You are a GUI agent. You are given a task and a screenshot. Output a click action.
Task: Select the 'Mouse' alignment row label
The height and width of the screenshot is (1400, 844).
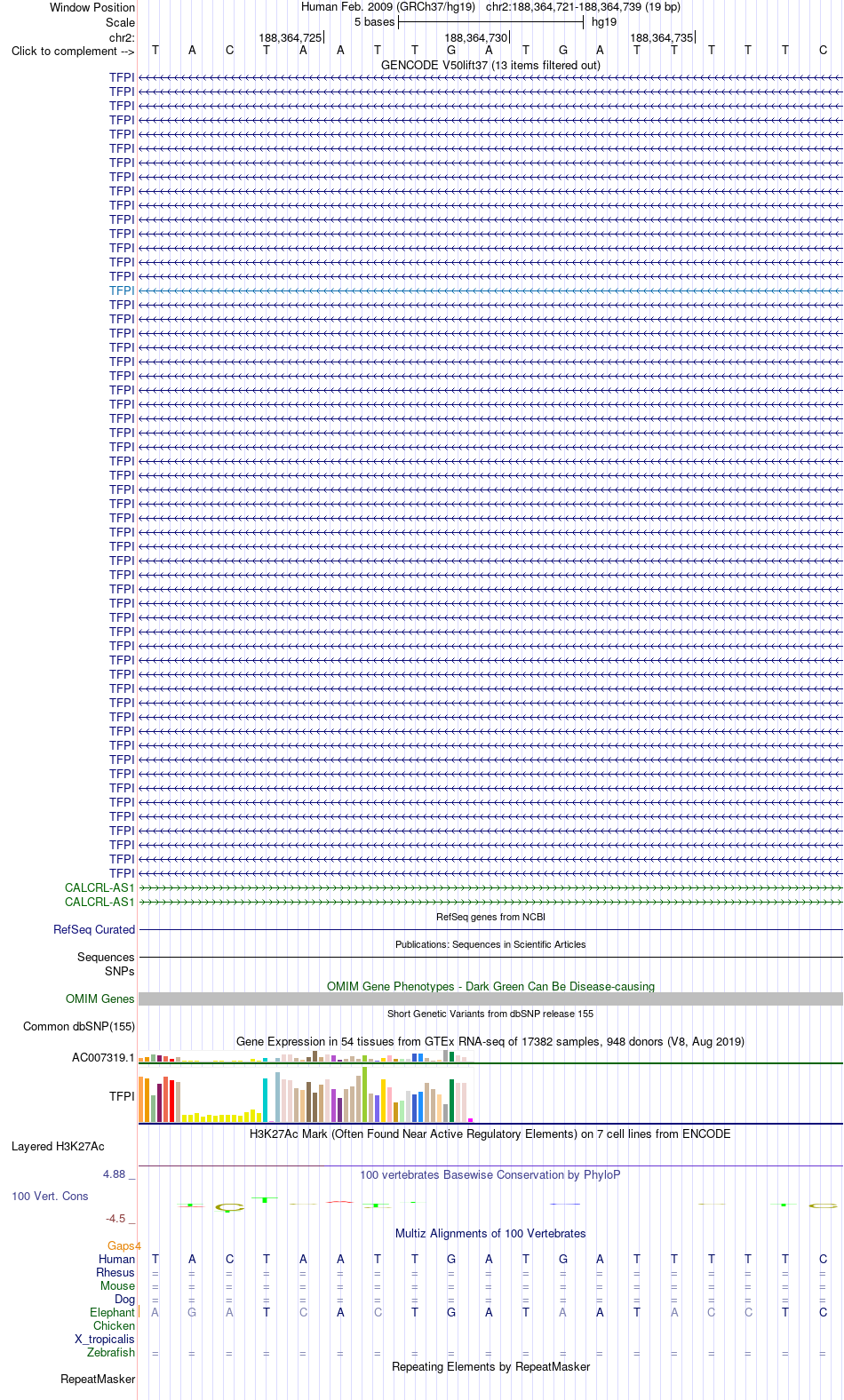[x=117, y=1285]
